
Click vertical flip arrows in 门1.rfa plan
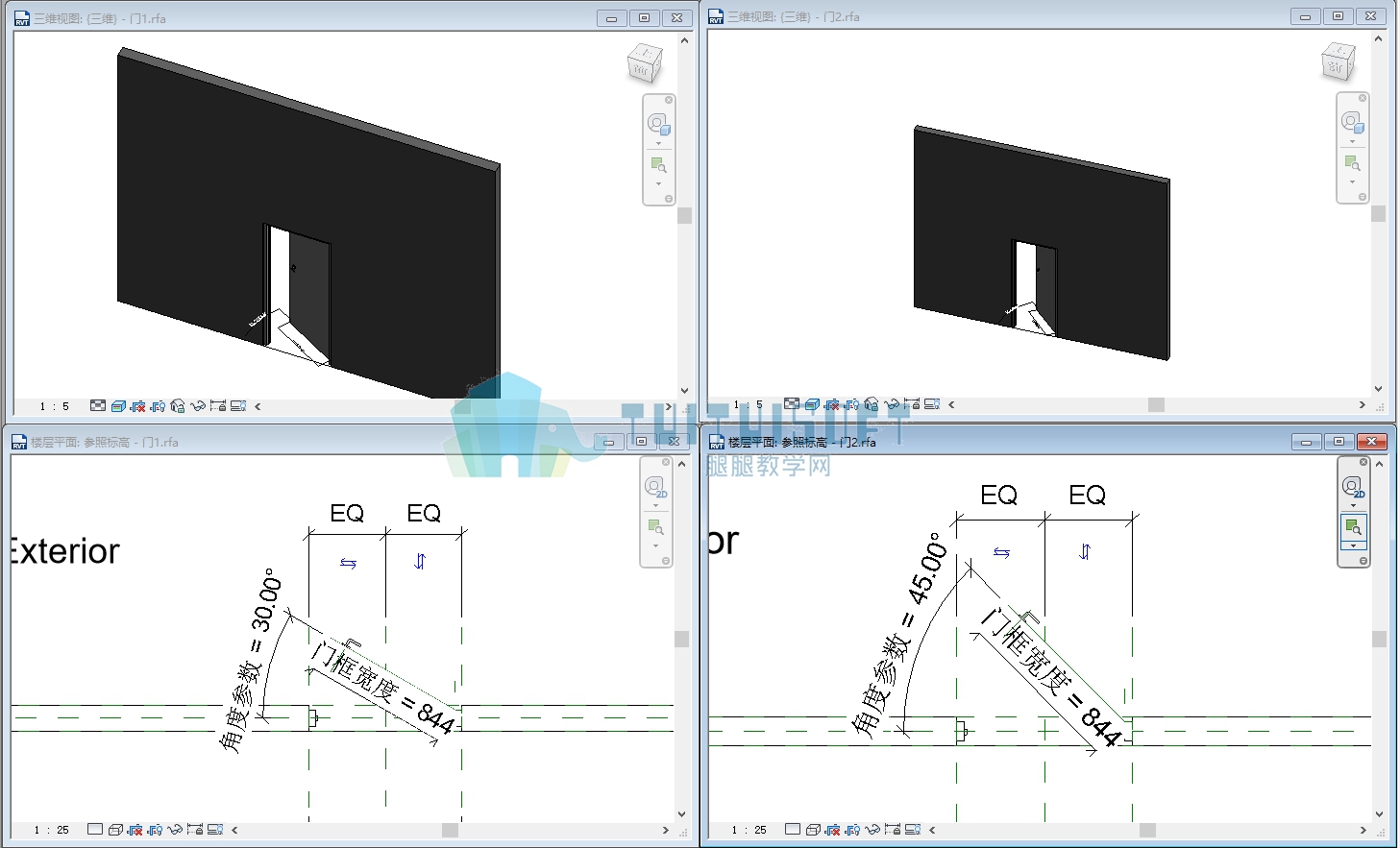click(x=420, y=561)
